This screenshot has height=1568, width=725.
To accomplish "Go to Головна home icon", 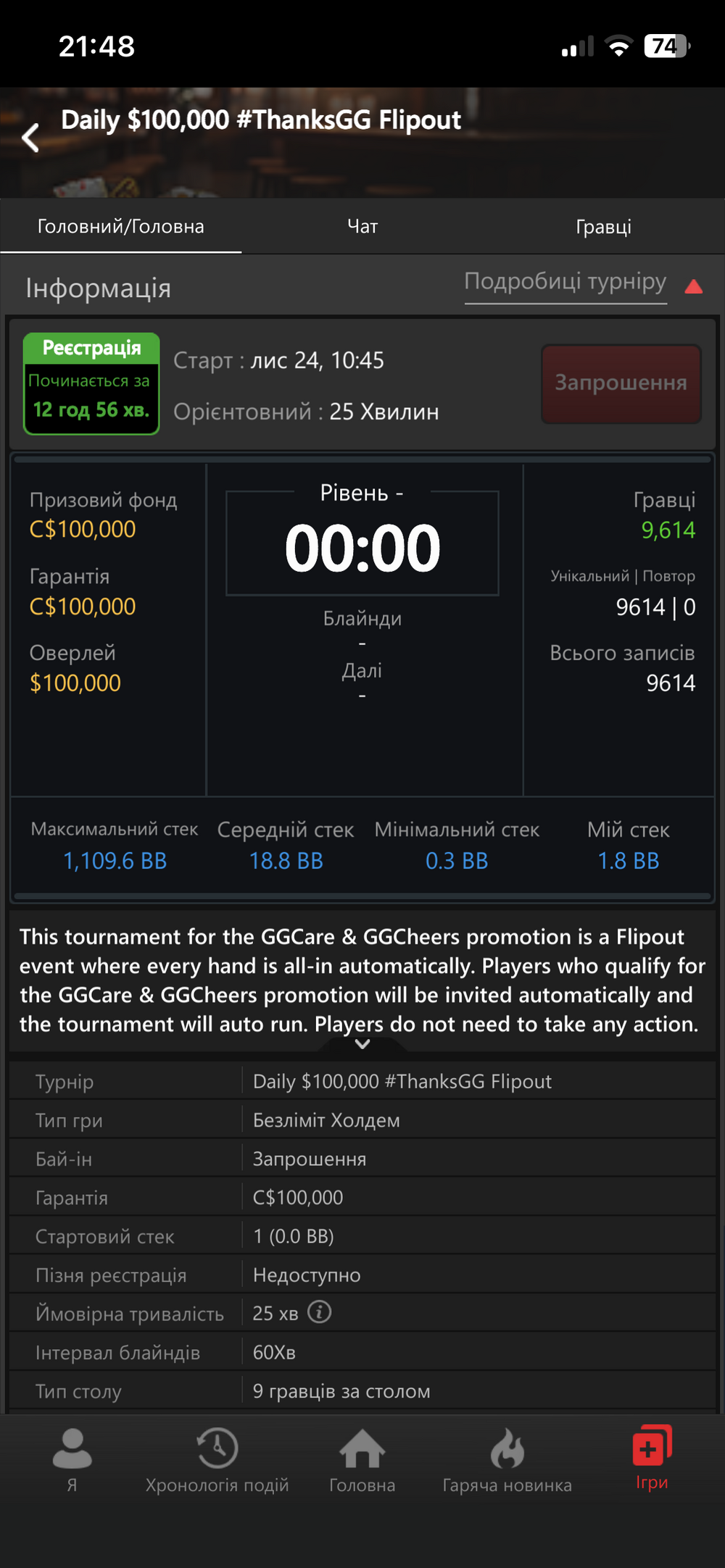I will click(x=362, y=1449).
